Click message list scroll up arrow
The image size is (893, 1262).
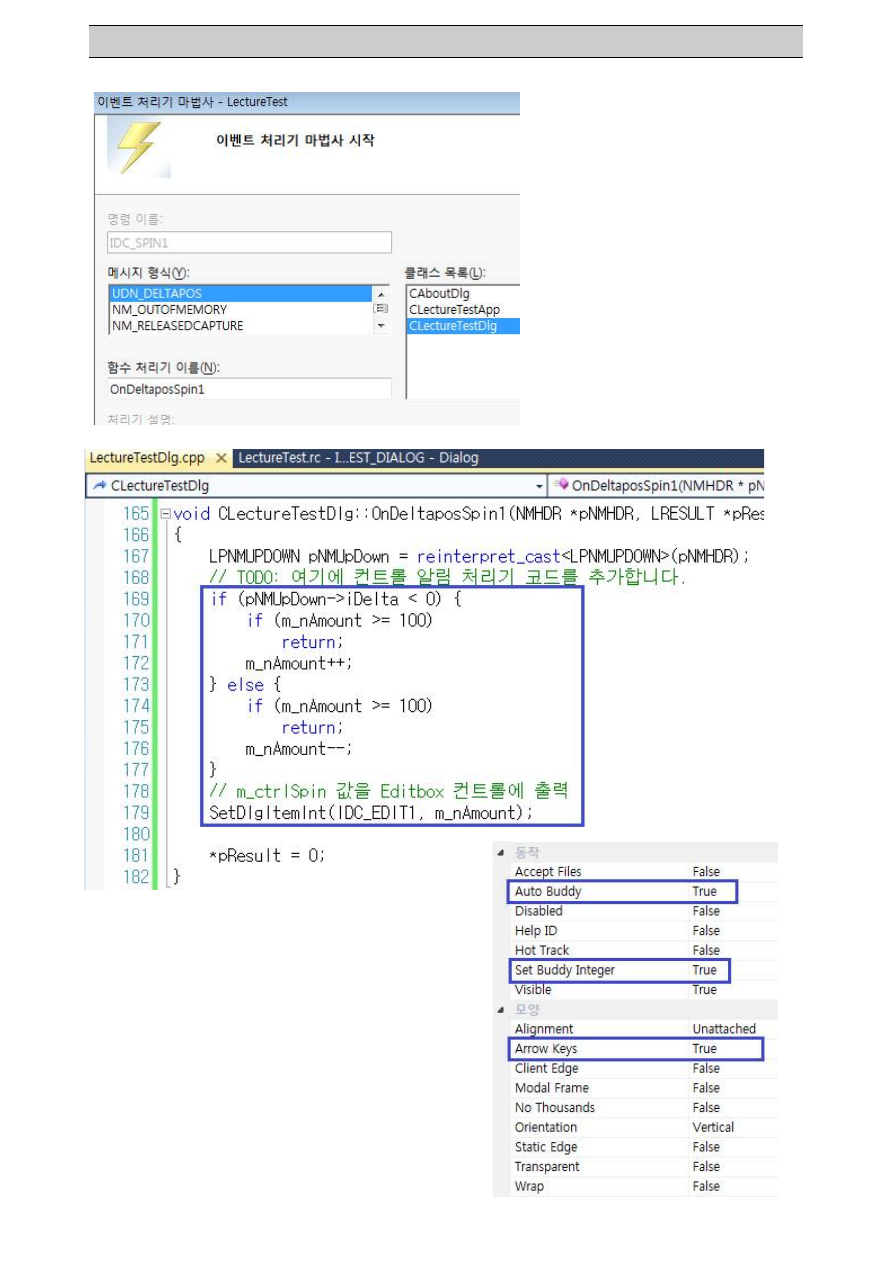[380, 294]
